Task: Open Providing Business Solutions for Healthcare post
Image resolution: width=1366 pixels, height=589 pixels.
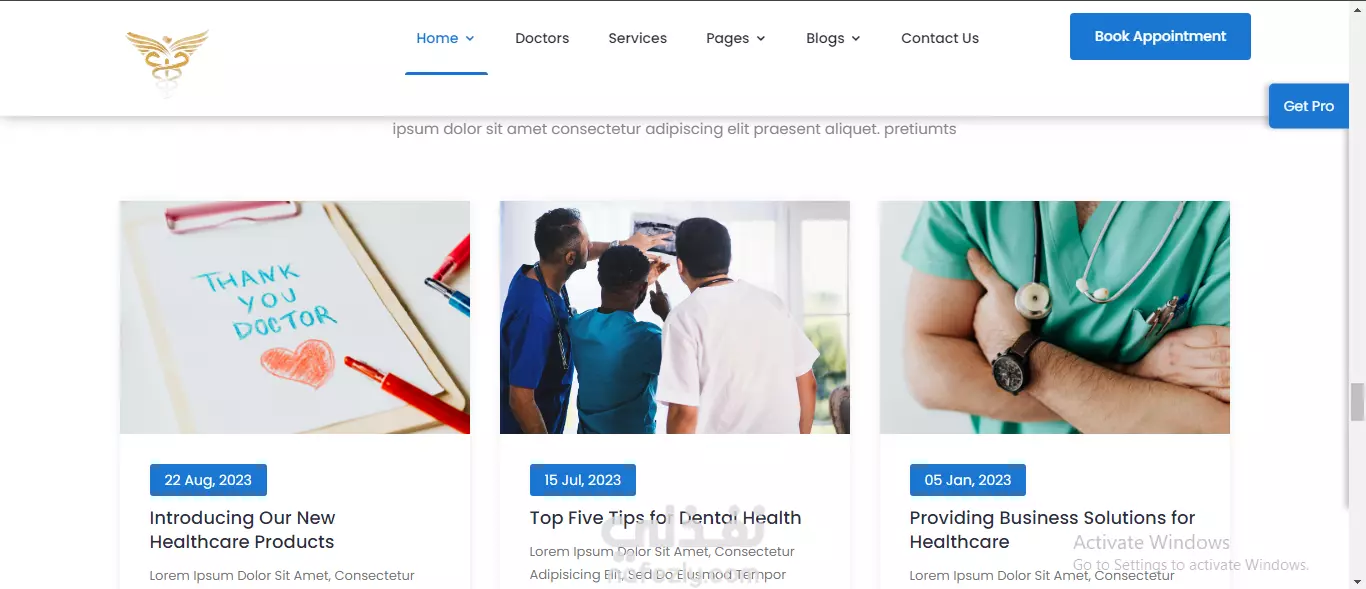Action: click(1053, 530)
